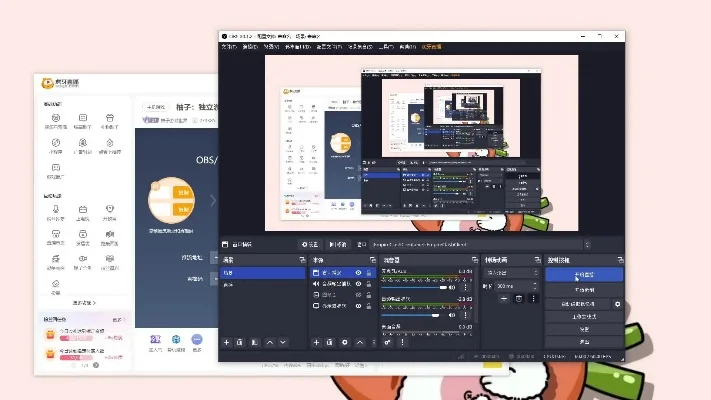711x400 pixels.
Task: Select the second scene in the Scenes list
Action: pyautogui.click(x=263, y=285)
